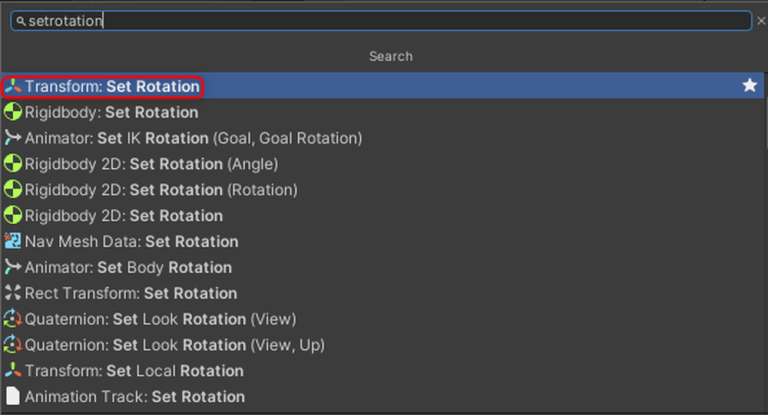768x415 pixels.
Task: Toggle the favorite star on Transform: Set Rotation
Action: 750,87
